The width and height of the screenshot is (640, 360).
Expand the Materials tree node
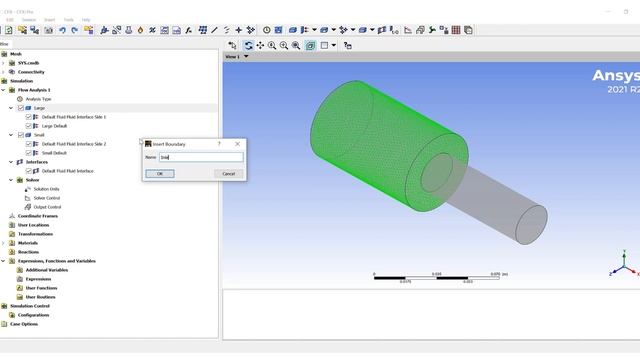[x=3, y=243]
